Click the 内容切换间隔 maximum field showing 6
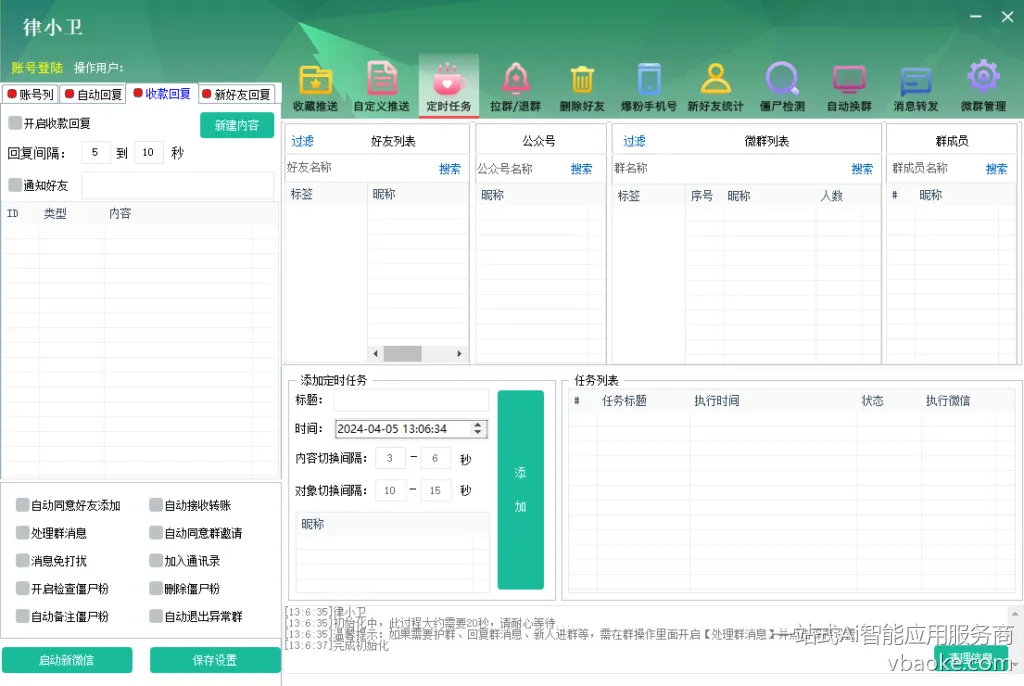 (435, 458)
